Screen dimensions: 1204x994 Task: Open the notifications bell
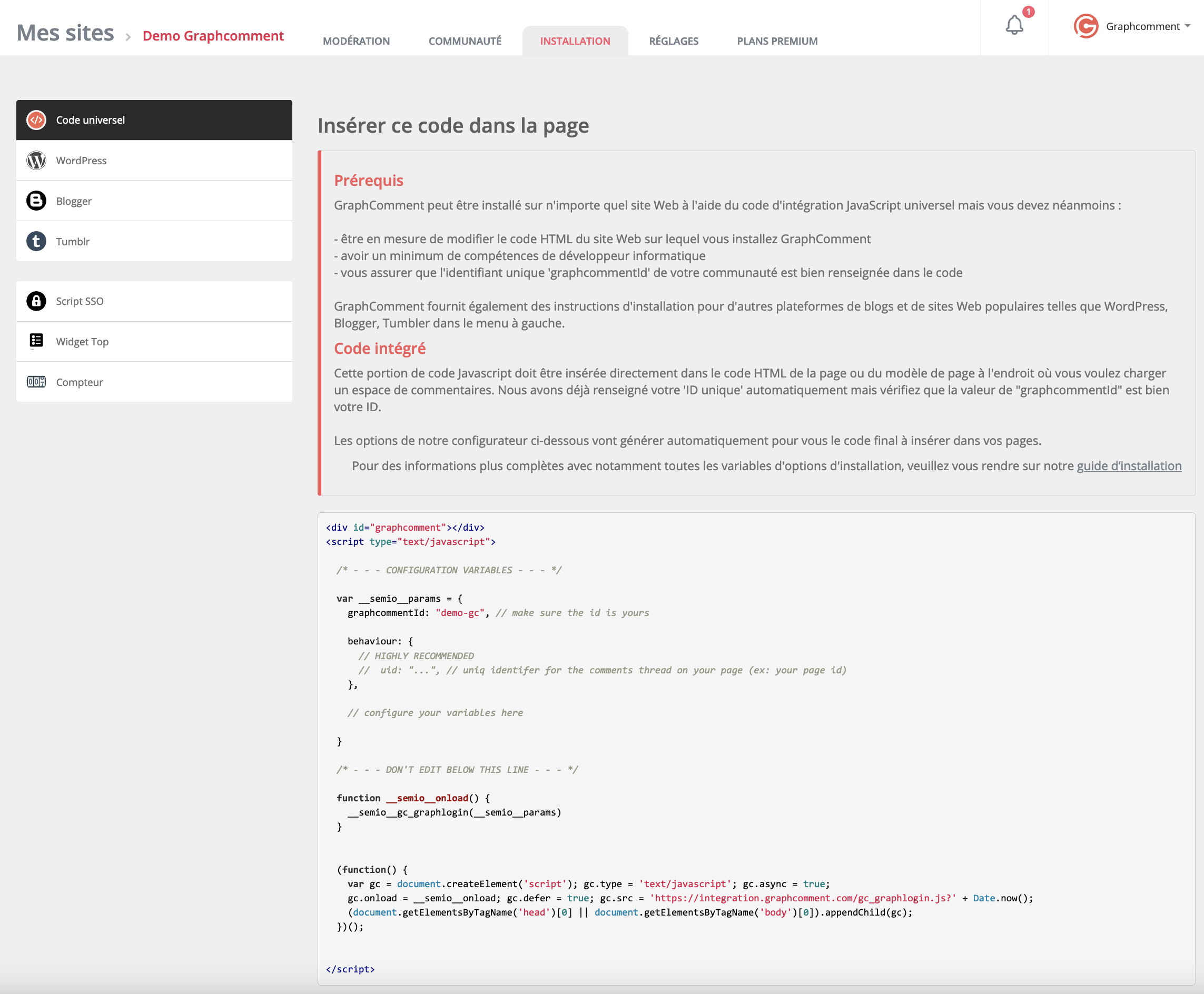pos(1014,25)
